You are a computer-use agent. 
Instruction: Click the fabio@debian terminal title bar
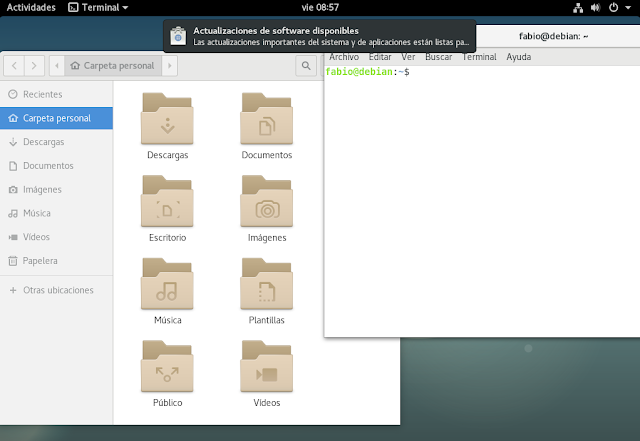tap(553, 36)
